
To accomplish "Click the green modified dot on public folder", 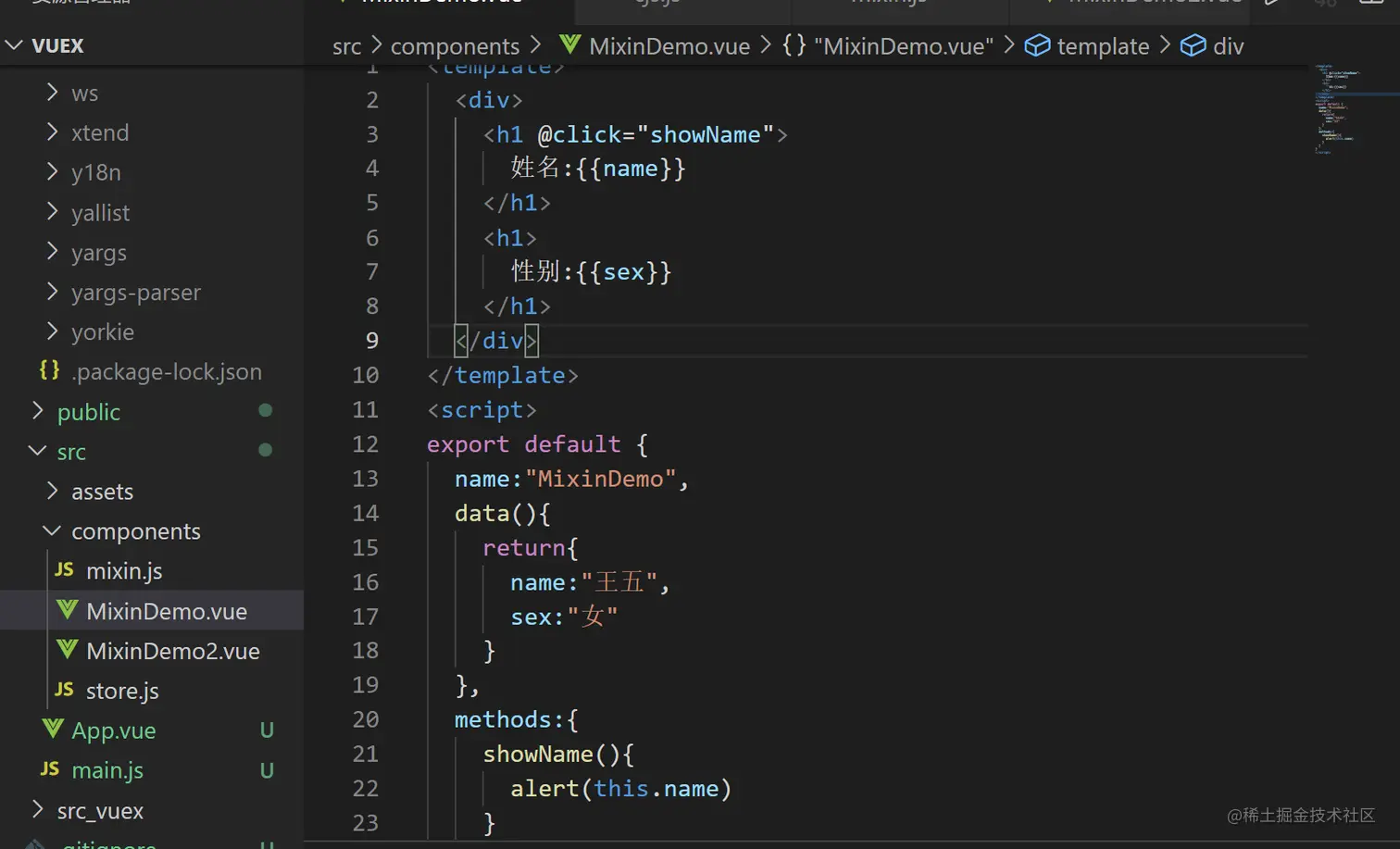I will [265, 410].
